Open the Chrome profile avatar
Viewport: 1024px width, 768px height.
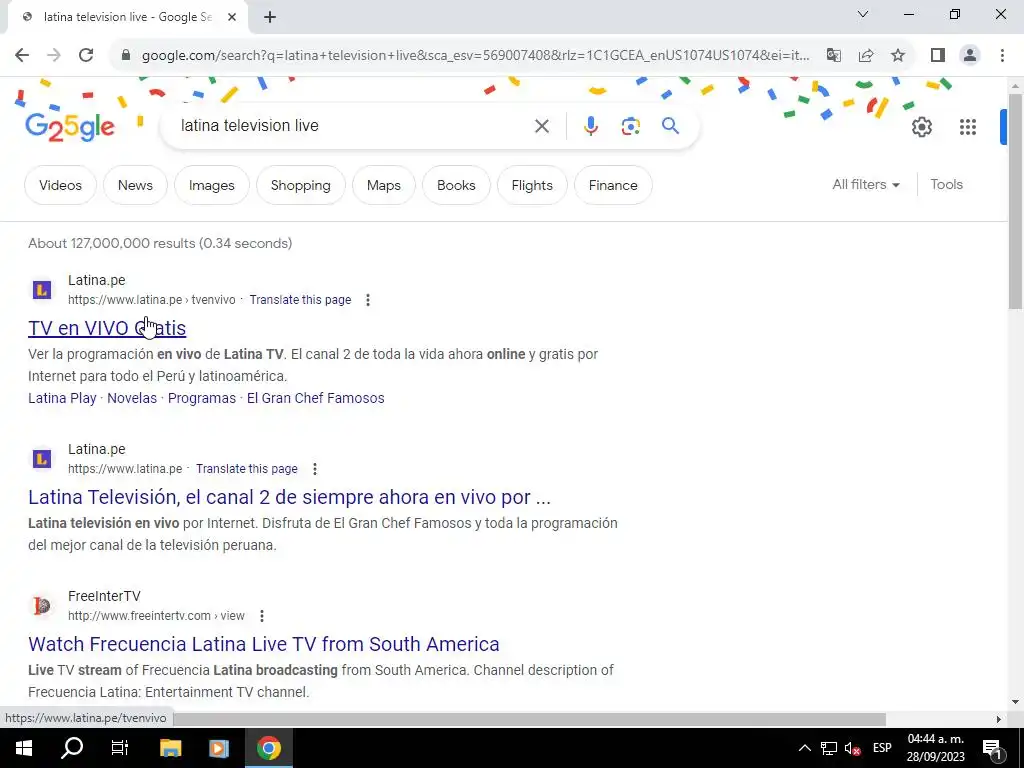coord(970,55)
